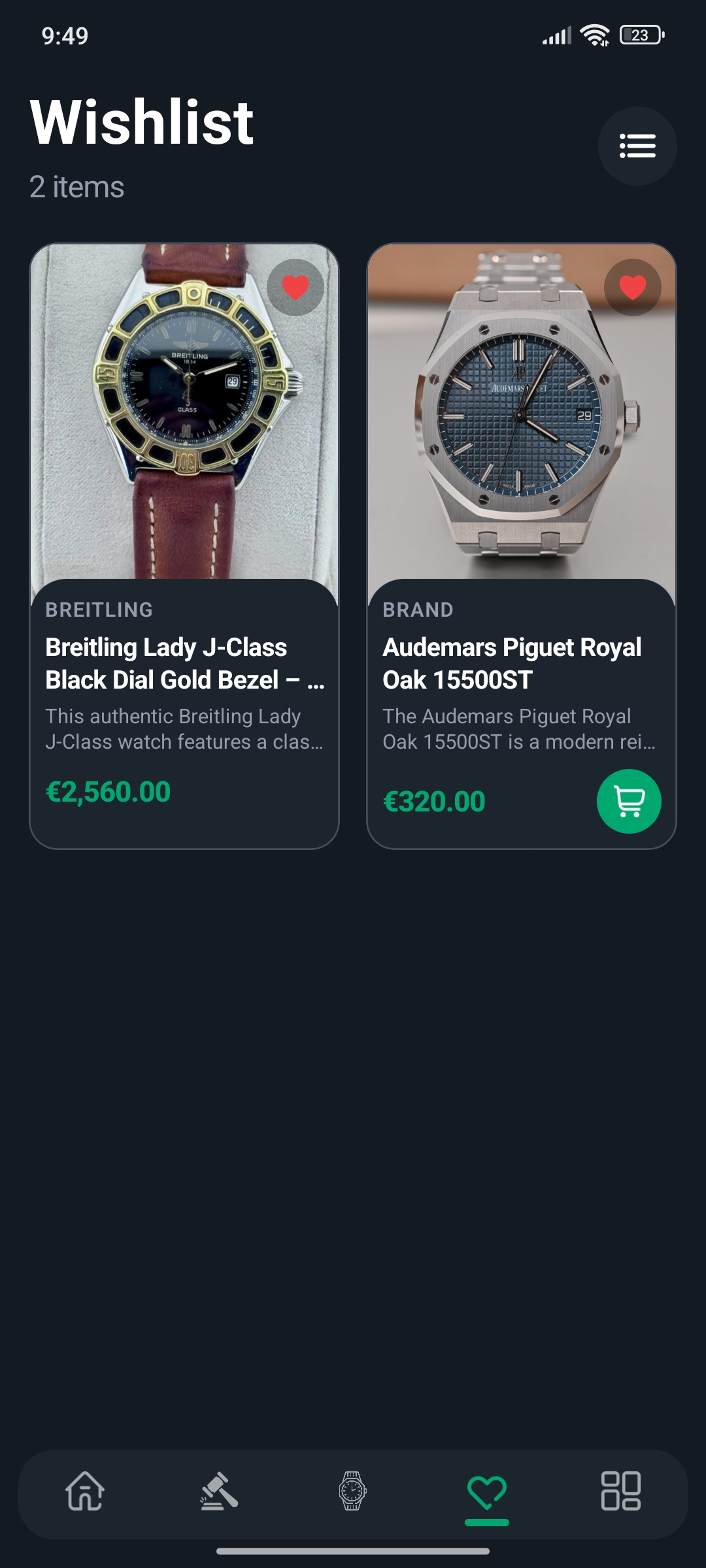
Task: Select the wishlist heart tab
Action: pyautogui.click(x=487, y=1492)
